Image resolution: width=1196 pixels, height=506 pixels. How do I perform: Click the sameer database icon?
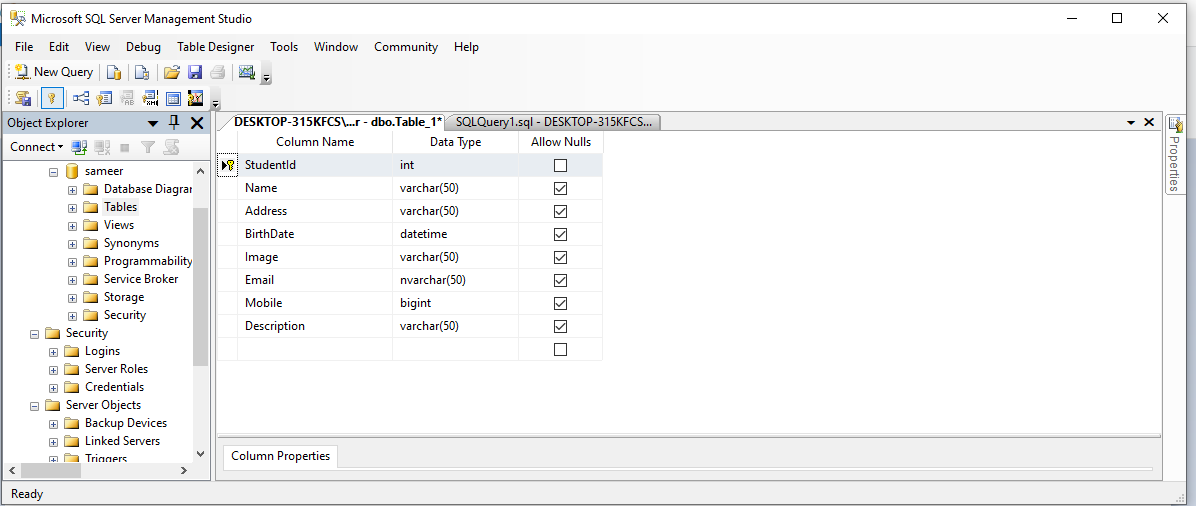72,171
